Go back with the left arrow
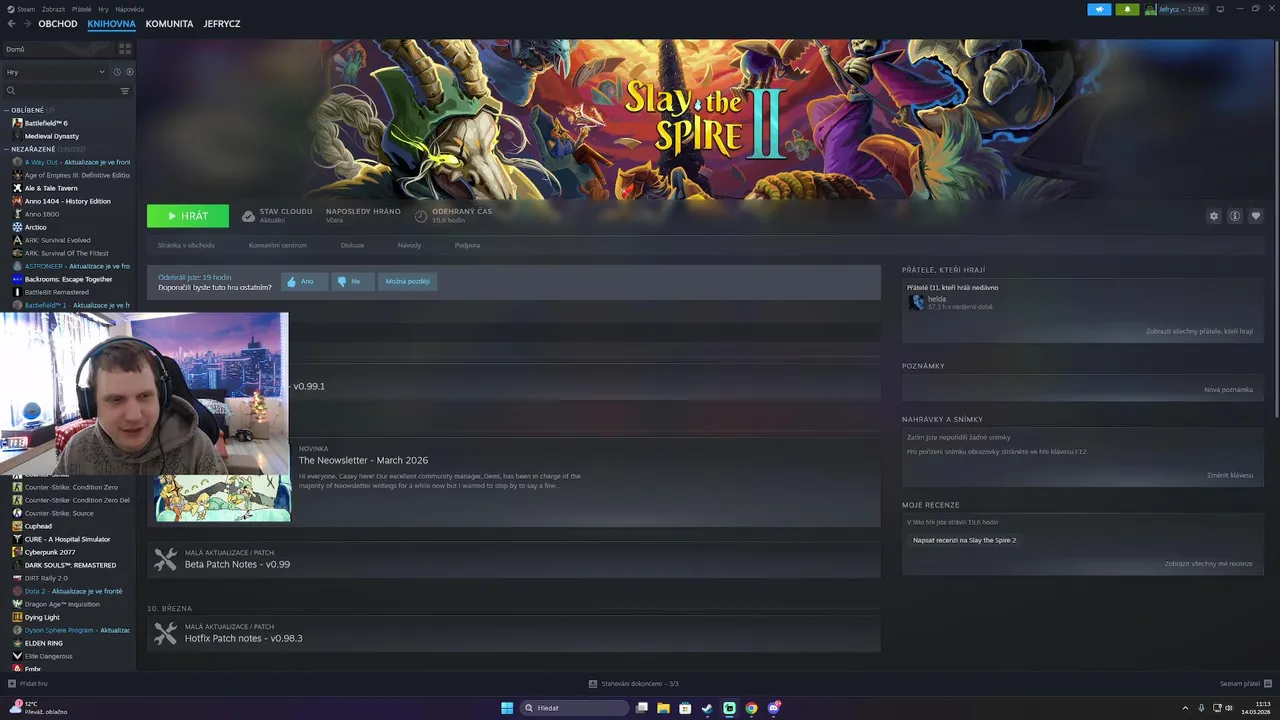 pos(11,24)
